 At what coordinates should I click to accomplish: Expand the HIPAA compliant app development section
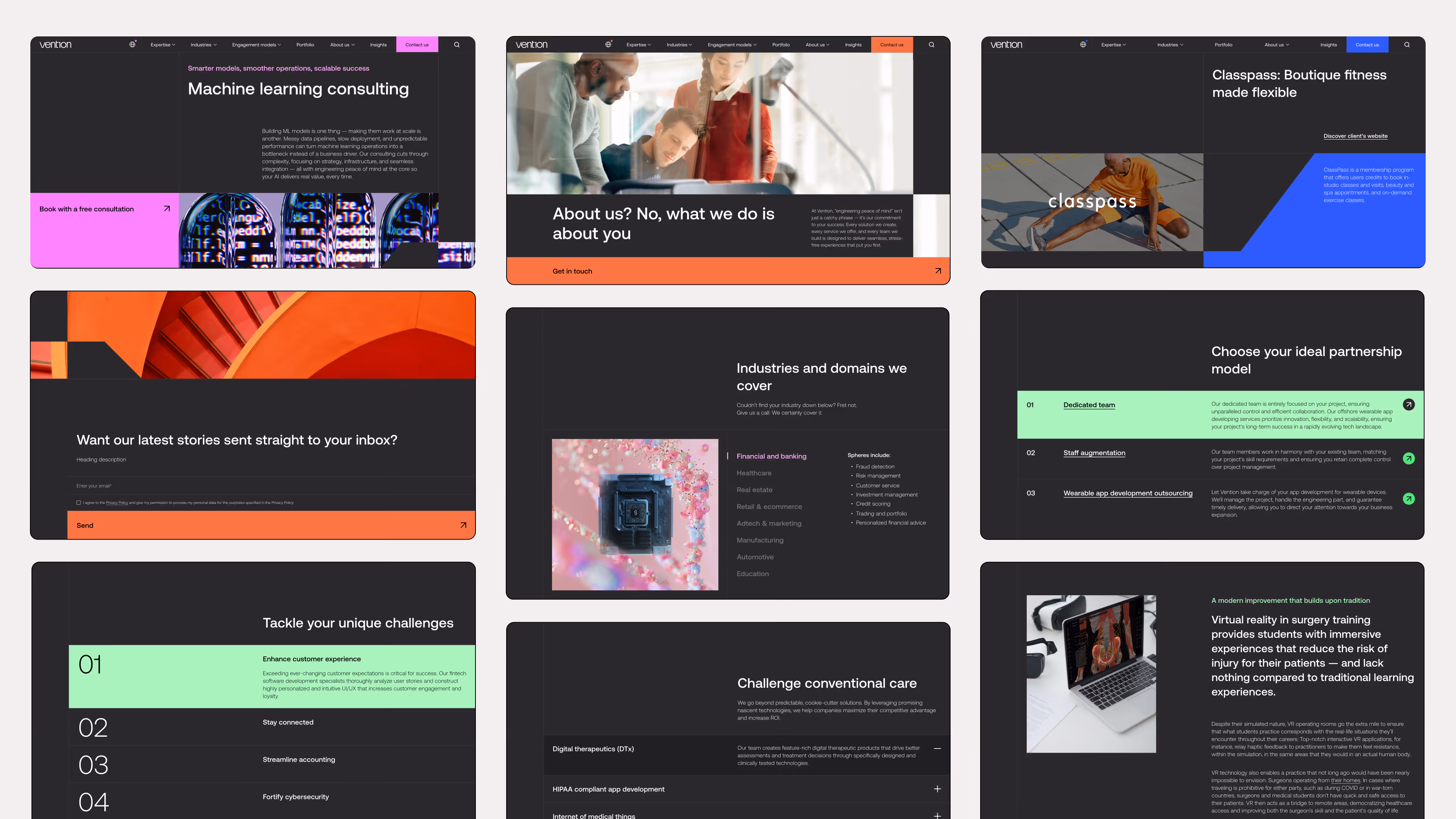point(937,789)
